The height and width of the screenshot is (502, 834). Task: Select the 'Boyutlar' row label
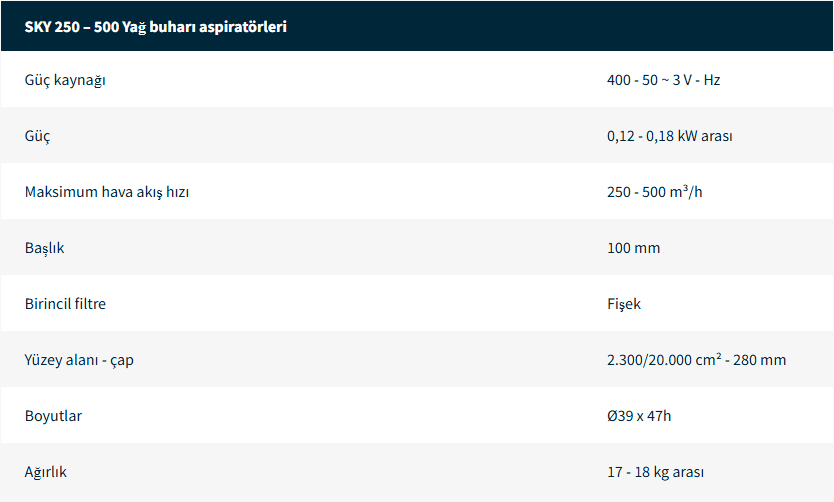pyautogui.click(x=53, y=416)
